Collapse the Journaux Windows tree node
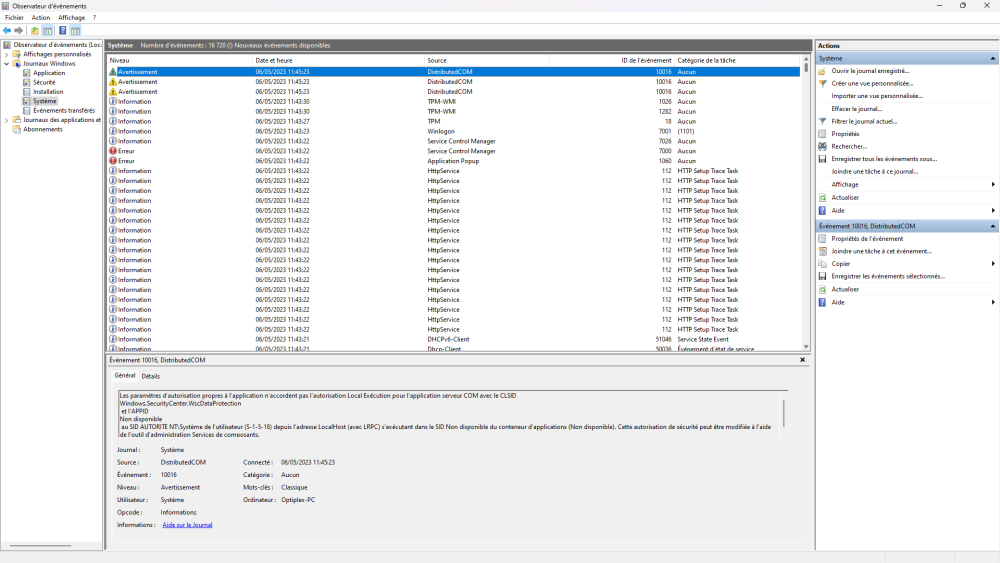Viewport: 1000px width, 563px height. (x=6, y=64)
